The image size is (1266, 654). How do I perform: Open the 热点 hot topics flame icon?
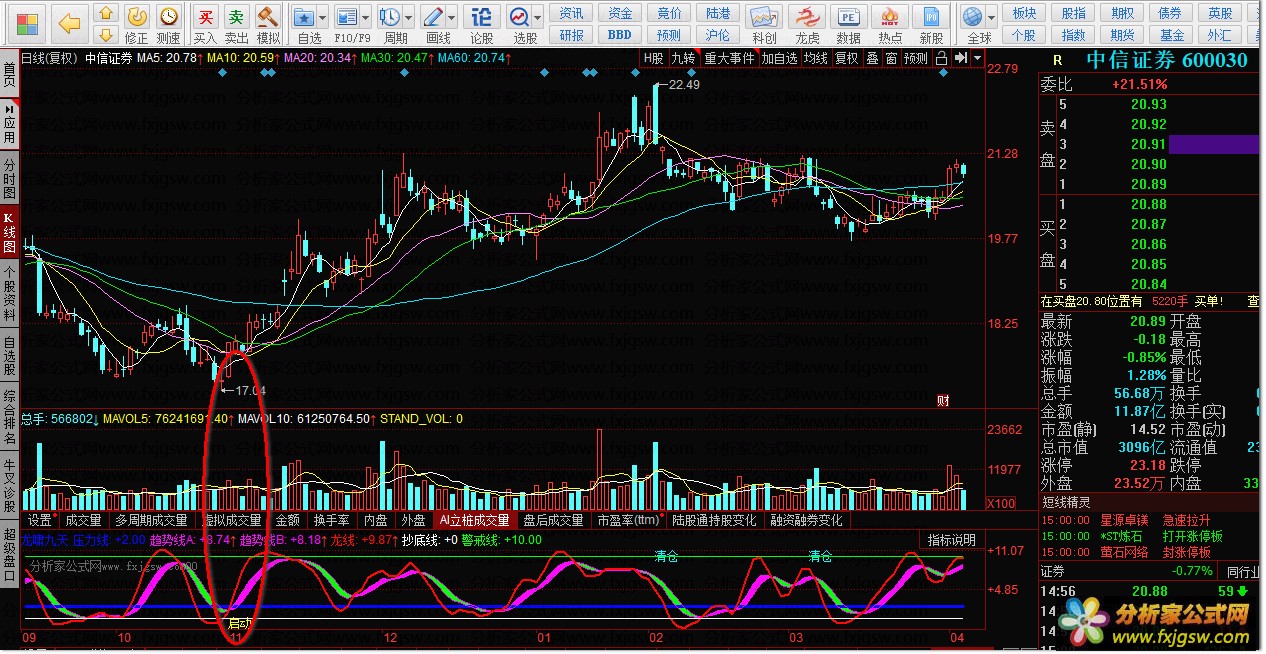(x=890, y=24)
